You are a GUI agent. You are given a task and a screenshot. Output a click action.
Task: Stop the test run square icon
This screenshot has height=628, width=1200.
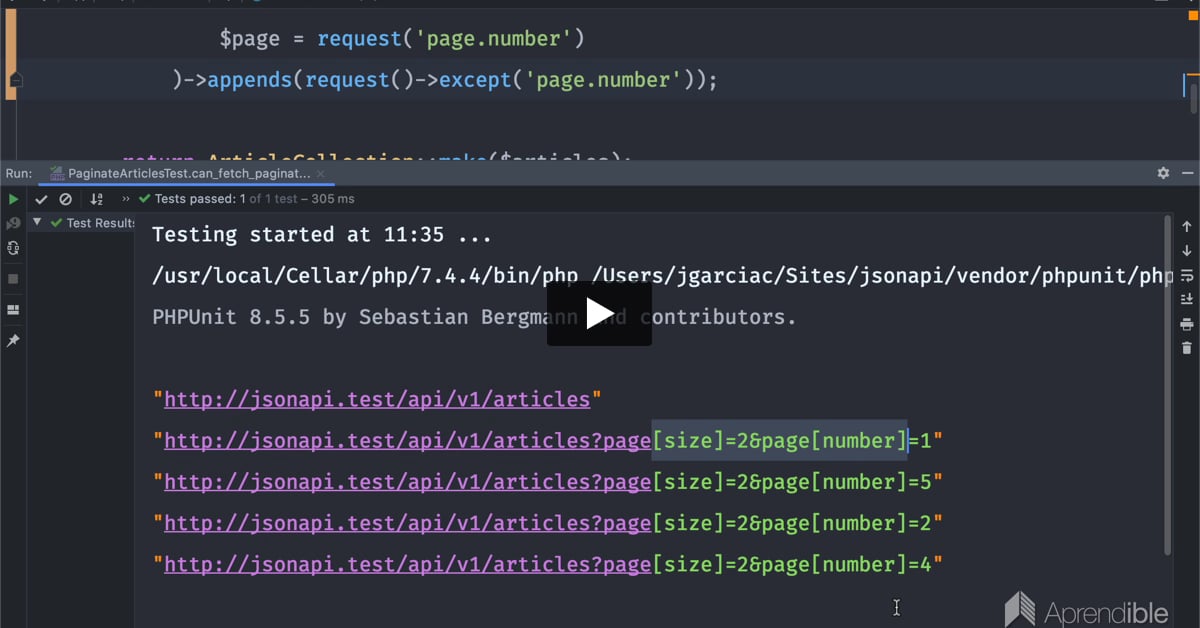tap(13, 279)
